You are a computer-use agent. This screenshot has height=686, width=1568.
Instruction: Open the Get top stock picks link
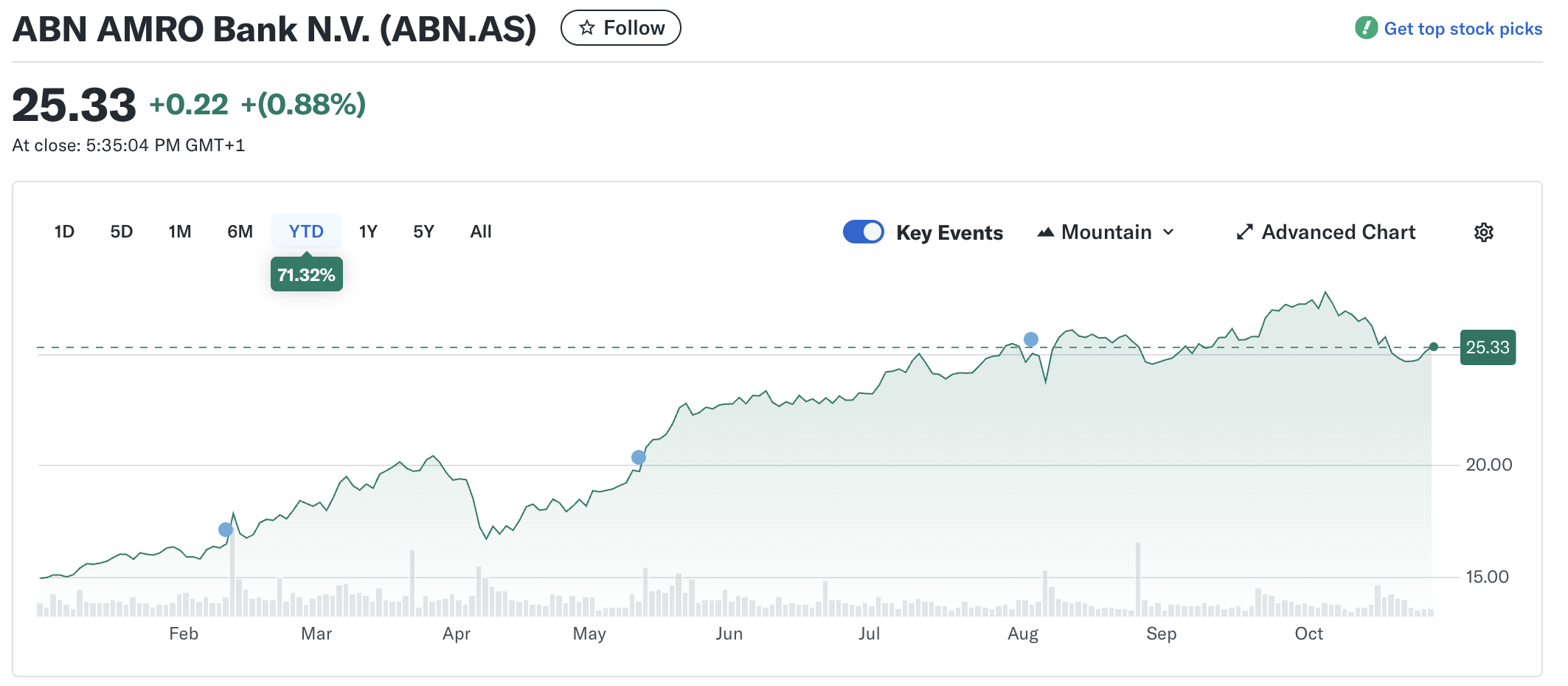[1463, 29]
